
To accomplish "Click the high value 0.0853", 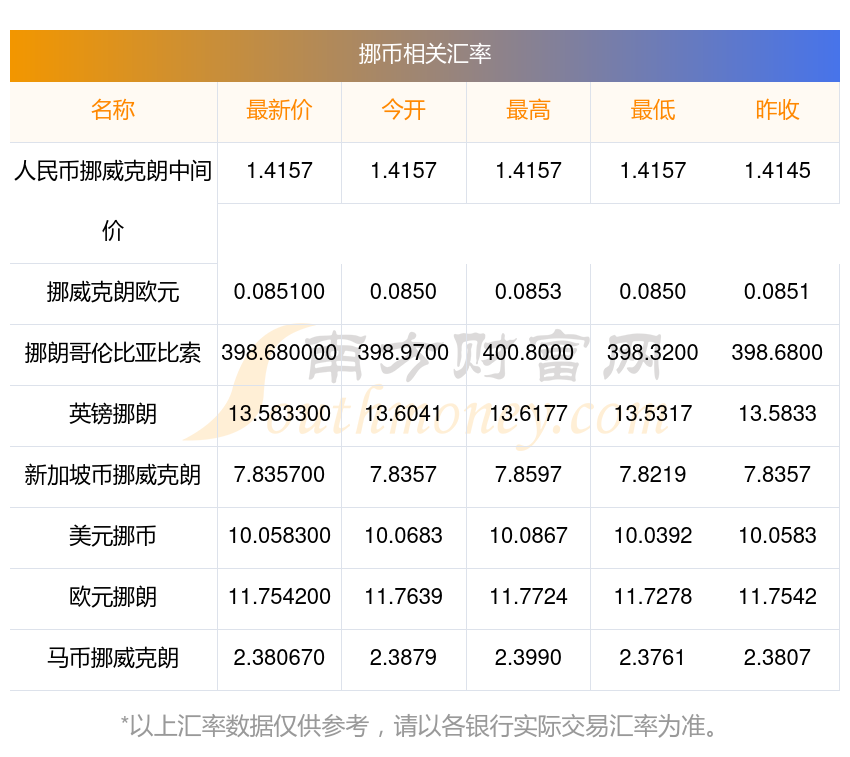I will click(x=528, y=292).
